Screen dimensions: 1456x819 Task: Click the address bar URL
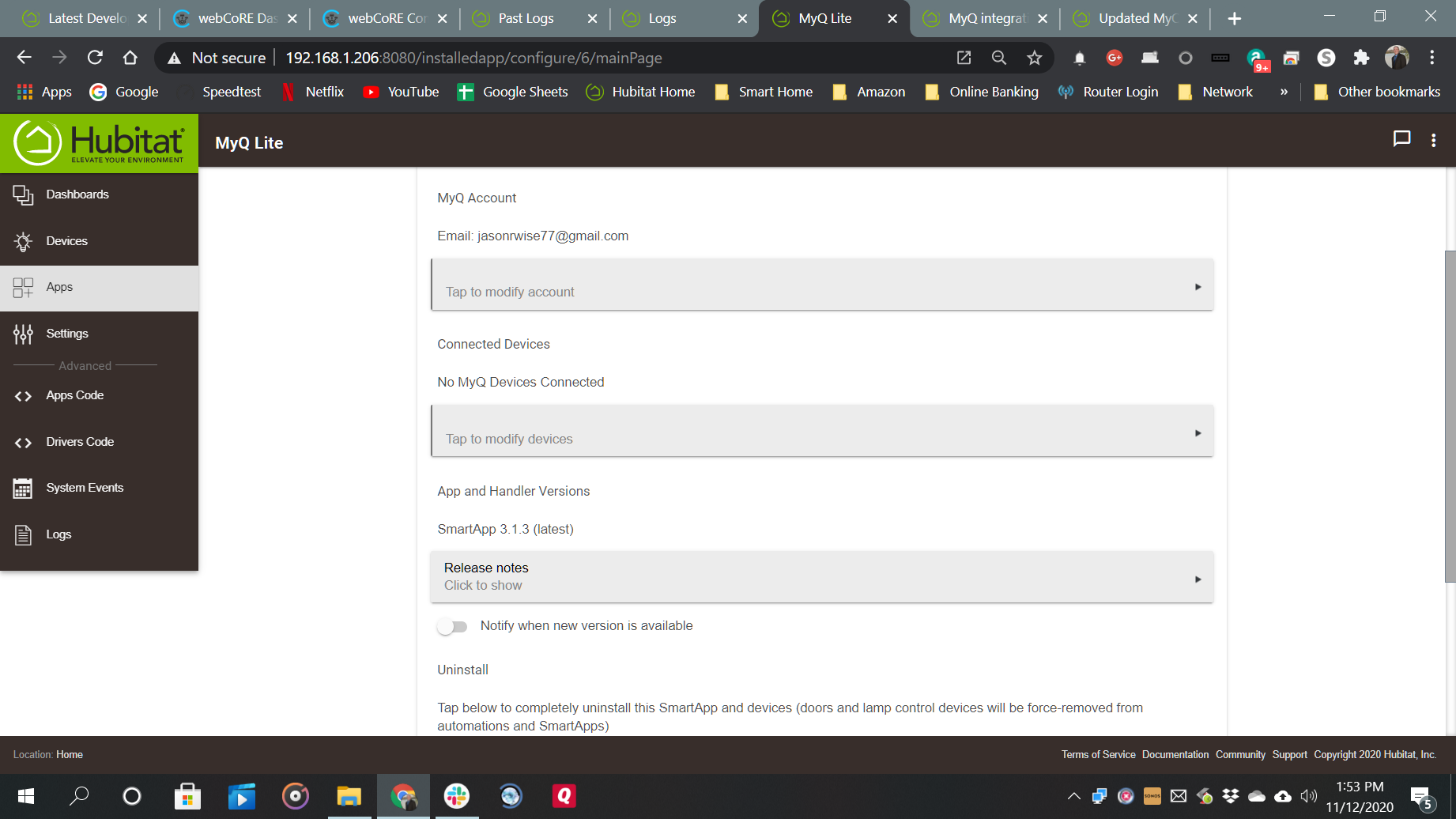tap(473, 58)
